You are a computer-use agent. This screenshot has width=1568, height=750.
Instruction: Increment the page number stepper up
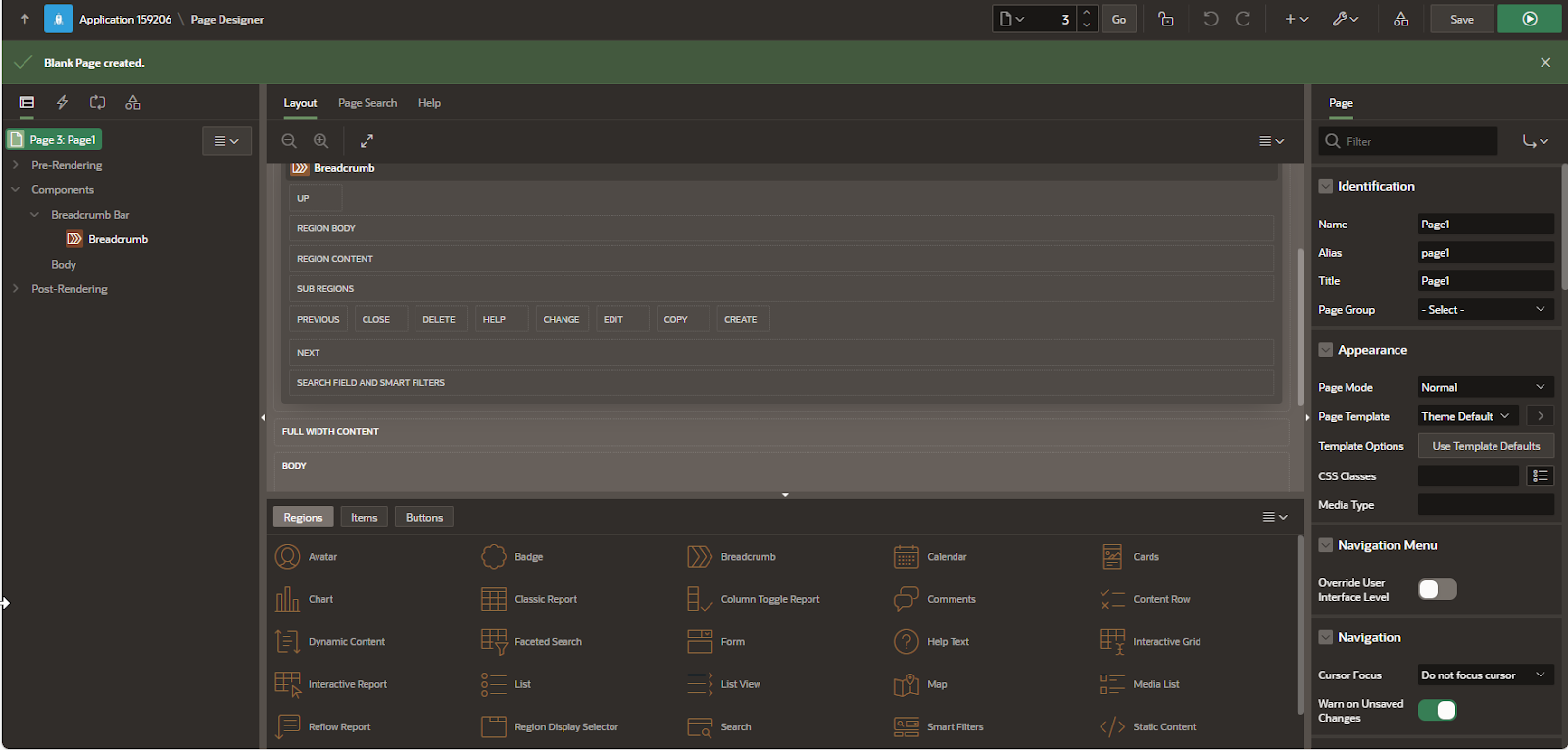tap(1086, 13)
